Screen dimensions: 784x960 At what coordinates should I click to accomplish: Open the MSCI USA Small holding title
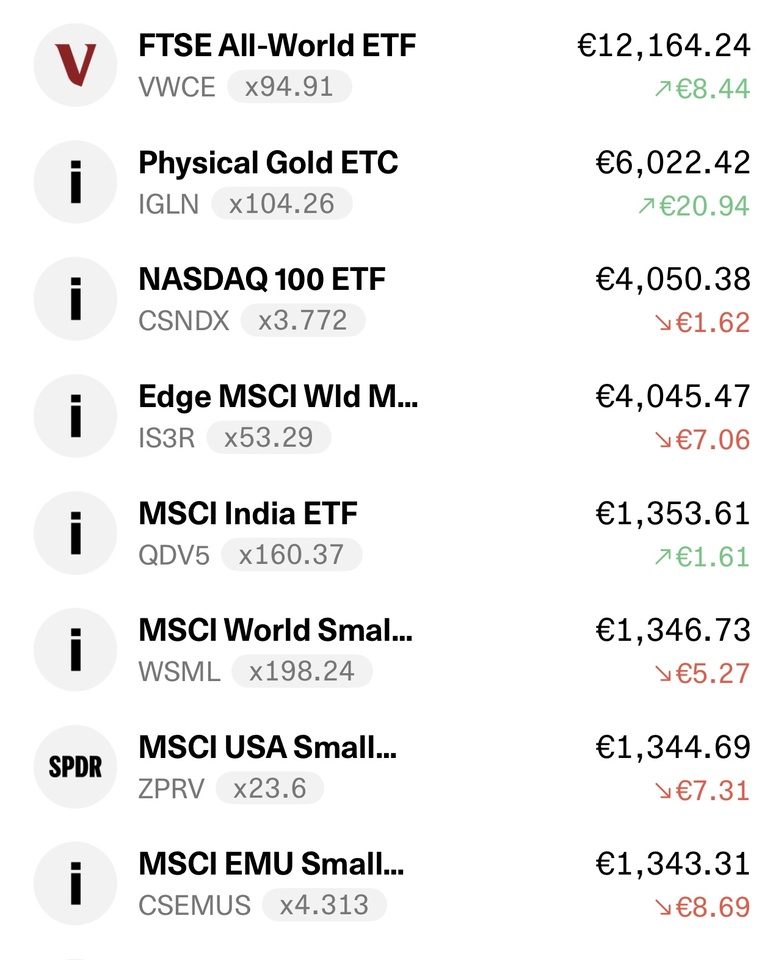[x=267, y=748]
